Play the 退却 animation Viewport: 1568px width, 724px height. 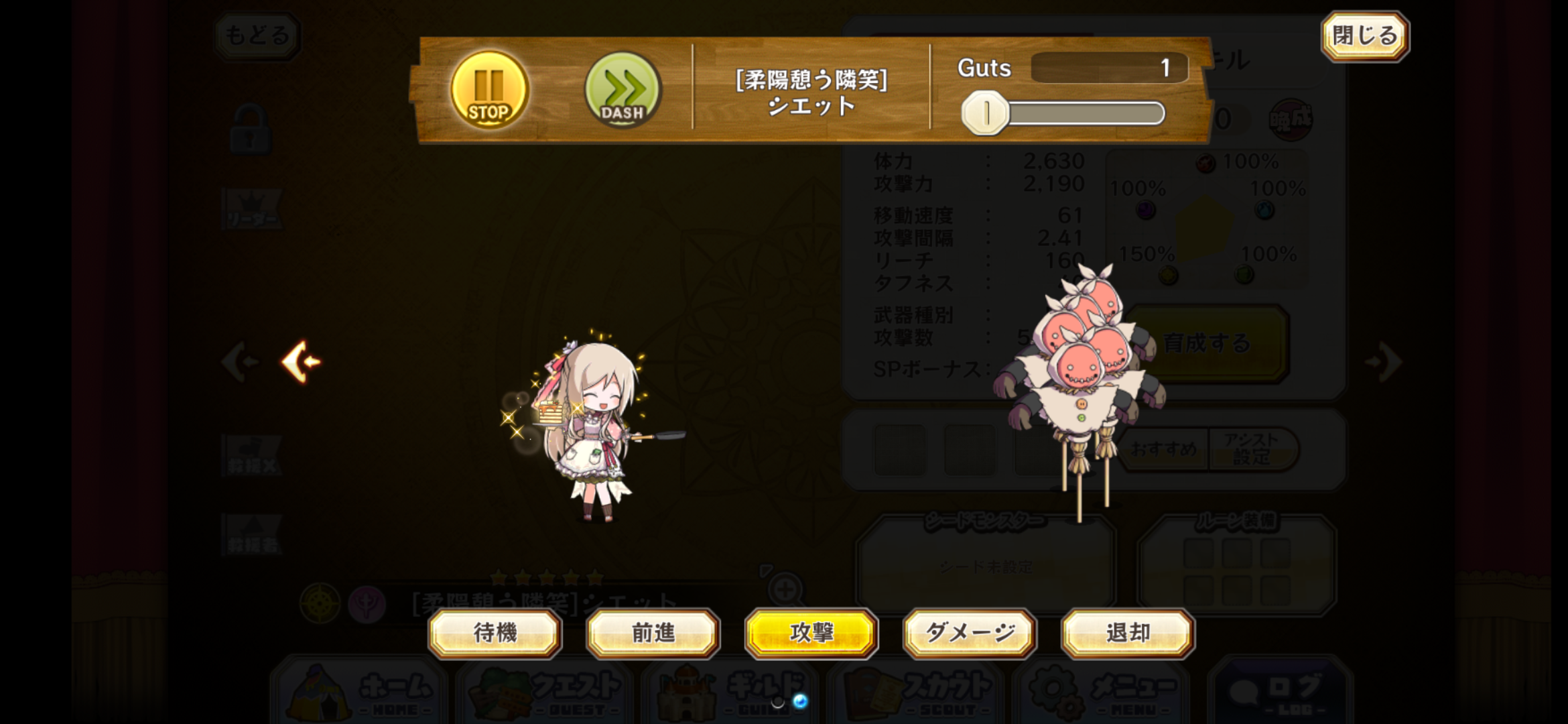coord(1128,633)
